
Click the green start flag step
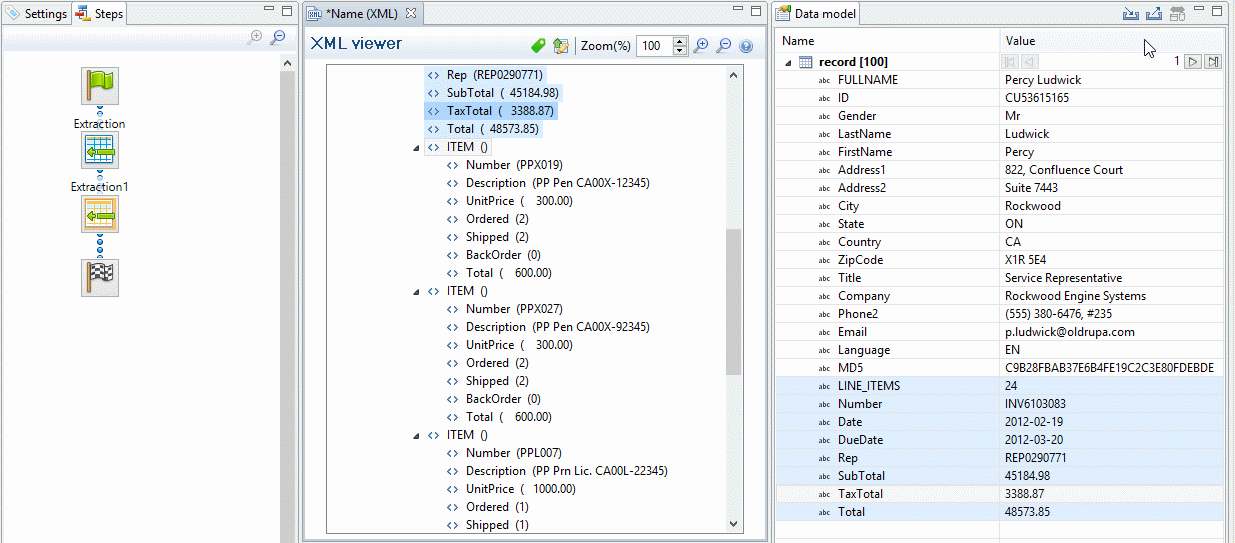(x=99, y=86)
